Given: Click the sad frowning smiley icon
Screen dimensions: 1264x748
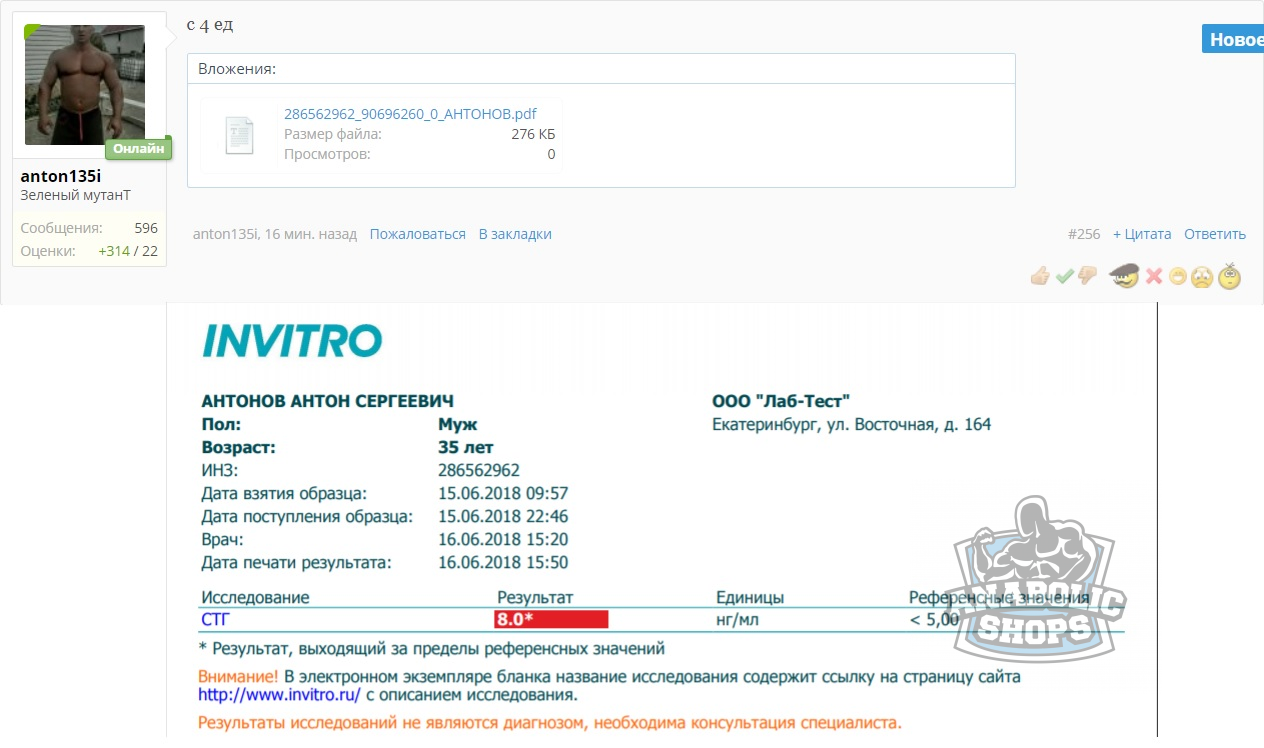Looking at the screenshot, I should (1202, 277).
